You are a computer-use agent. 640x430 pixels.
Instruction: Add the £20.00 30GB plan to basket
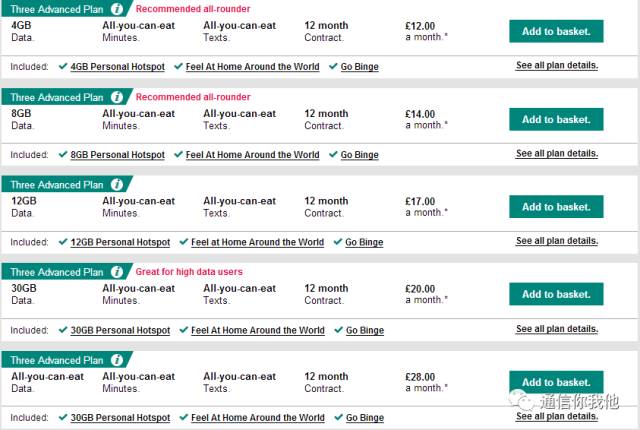point(556,294)
